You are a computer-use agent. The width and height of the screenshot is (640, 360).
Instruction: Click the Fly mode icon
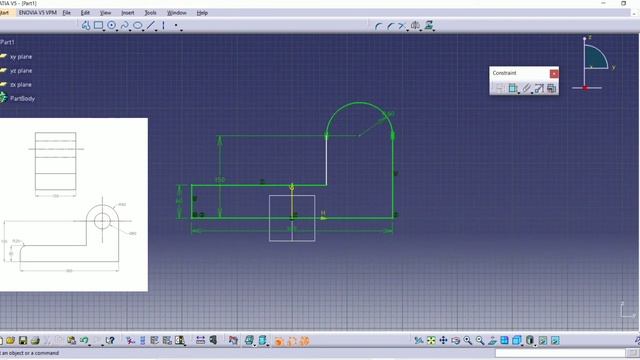point(418,340)
